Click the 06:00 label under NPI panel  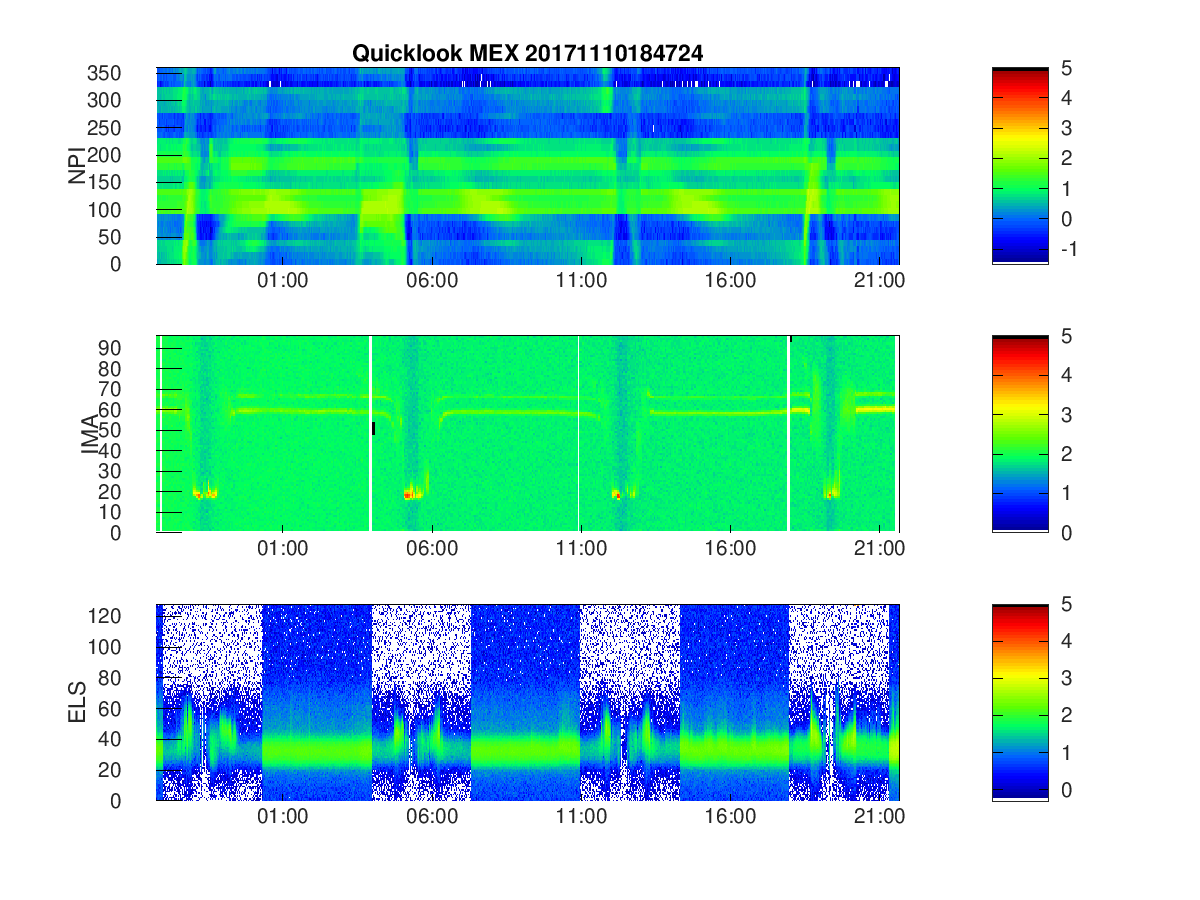click(x=432, y=282)
